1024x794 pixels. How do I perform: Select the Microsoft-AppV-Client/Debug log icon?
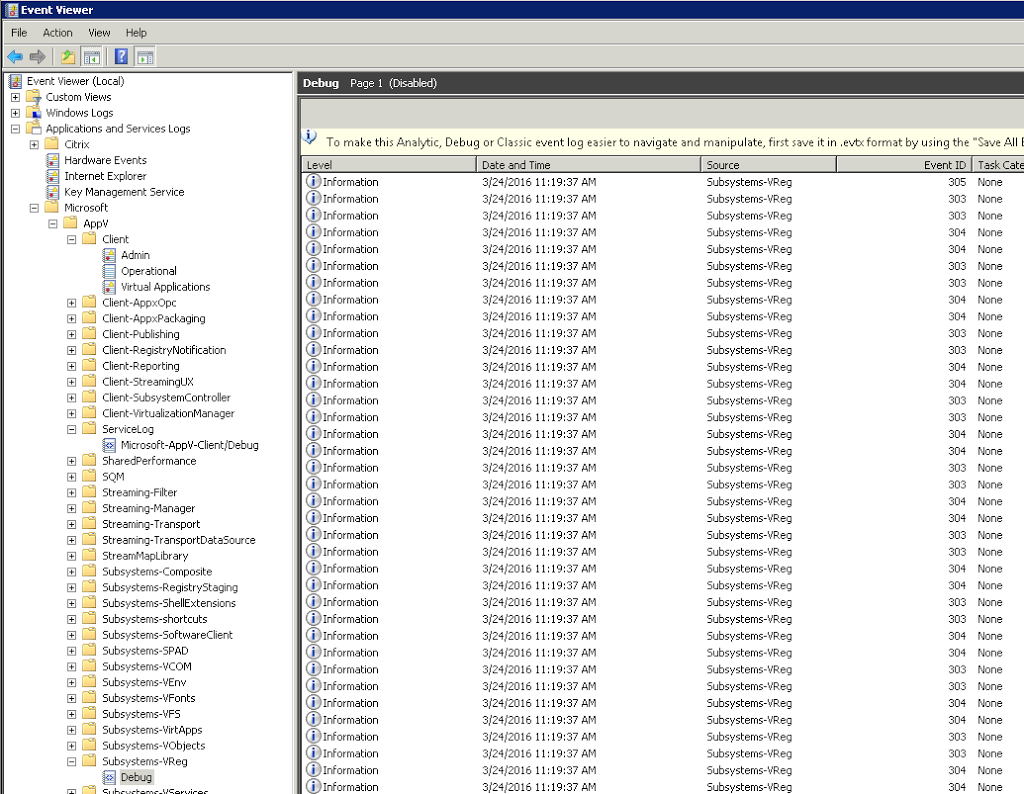tap(110, 445)
